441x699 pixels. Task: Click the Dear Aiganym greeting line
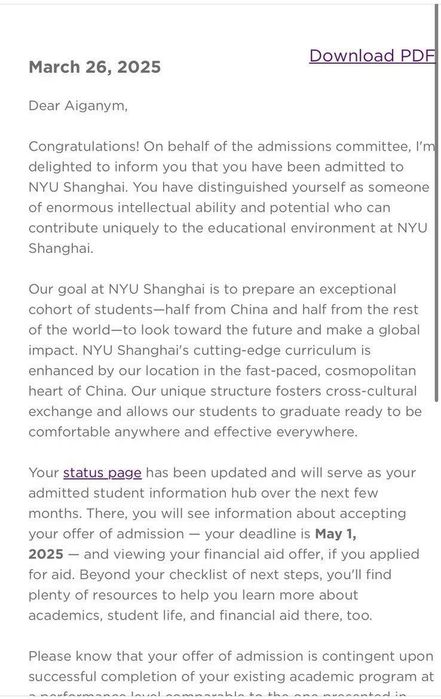click(78, 106)
